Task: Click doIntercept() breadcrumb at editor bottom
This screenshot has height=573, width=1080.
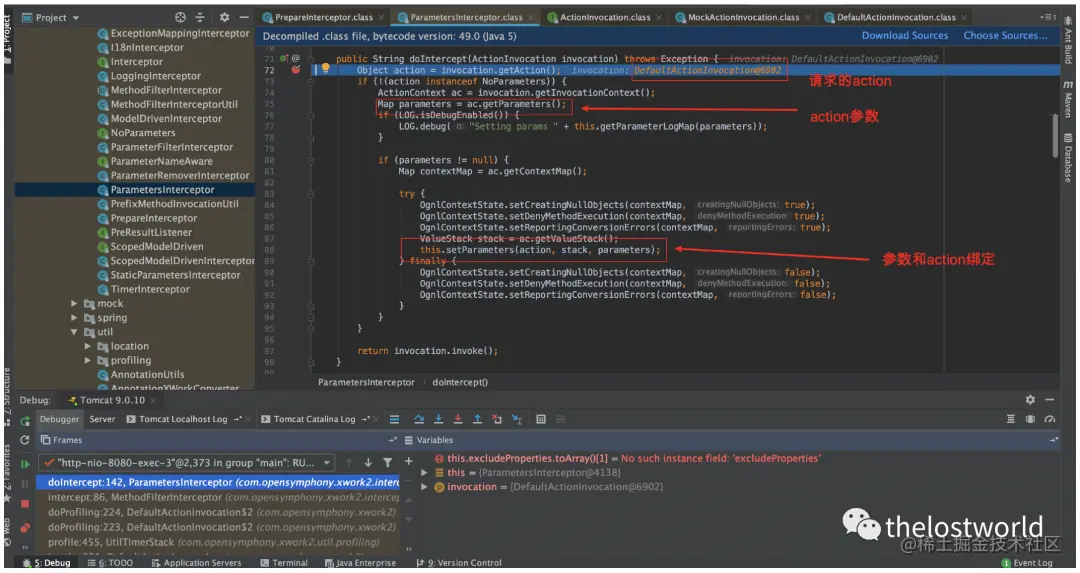Action: (460, 382)
